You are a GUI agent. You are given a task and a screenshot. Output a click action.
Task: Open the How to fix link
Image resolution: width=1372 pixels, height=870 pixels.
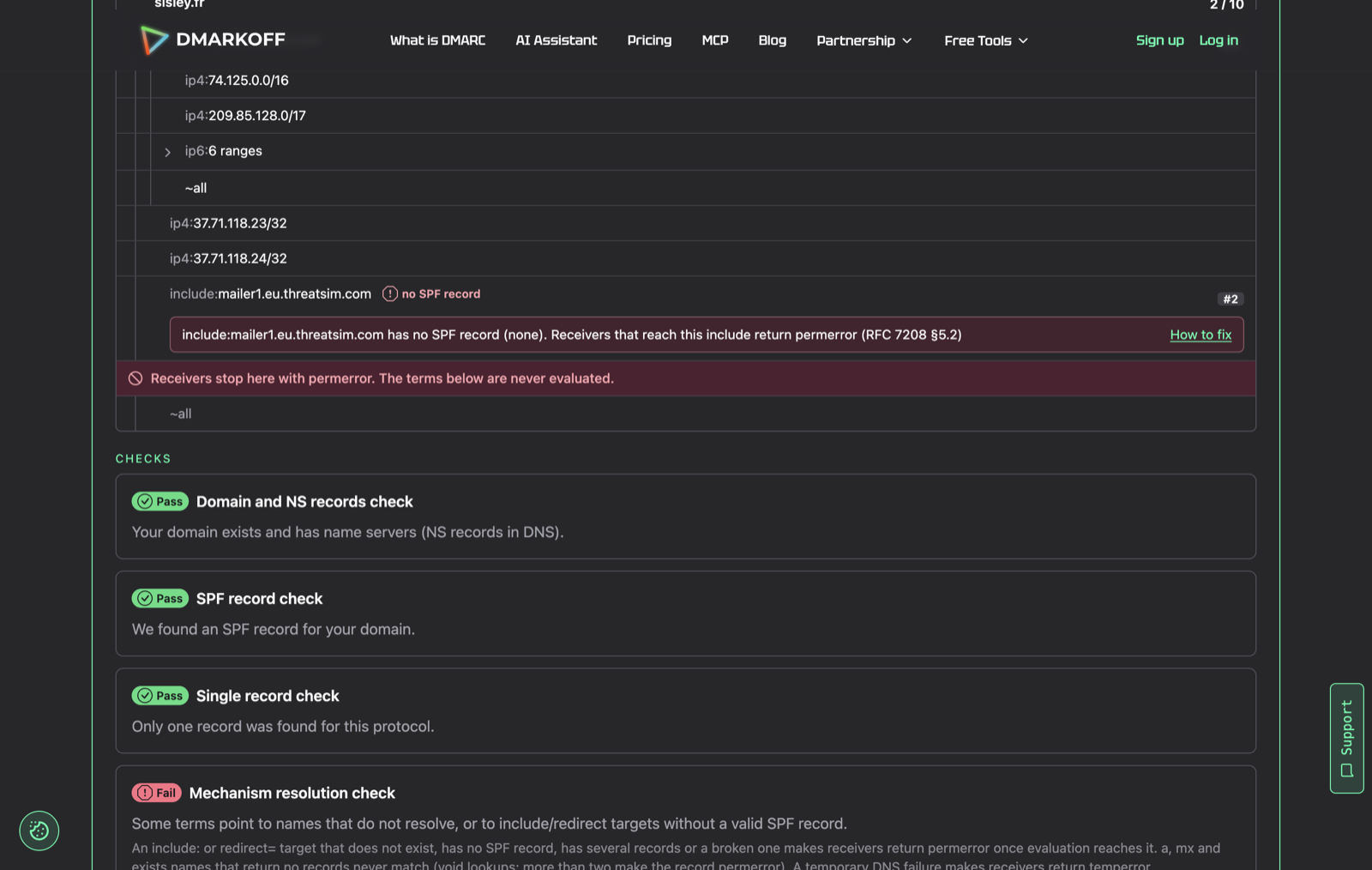pyautogui.click(x=1200, y=335)
